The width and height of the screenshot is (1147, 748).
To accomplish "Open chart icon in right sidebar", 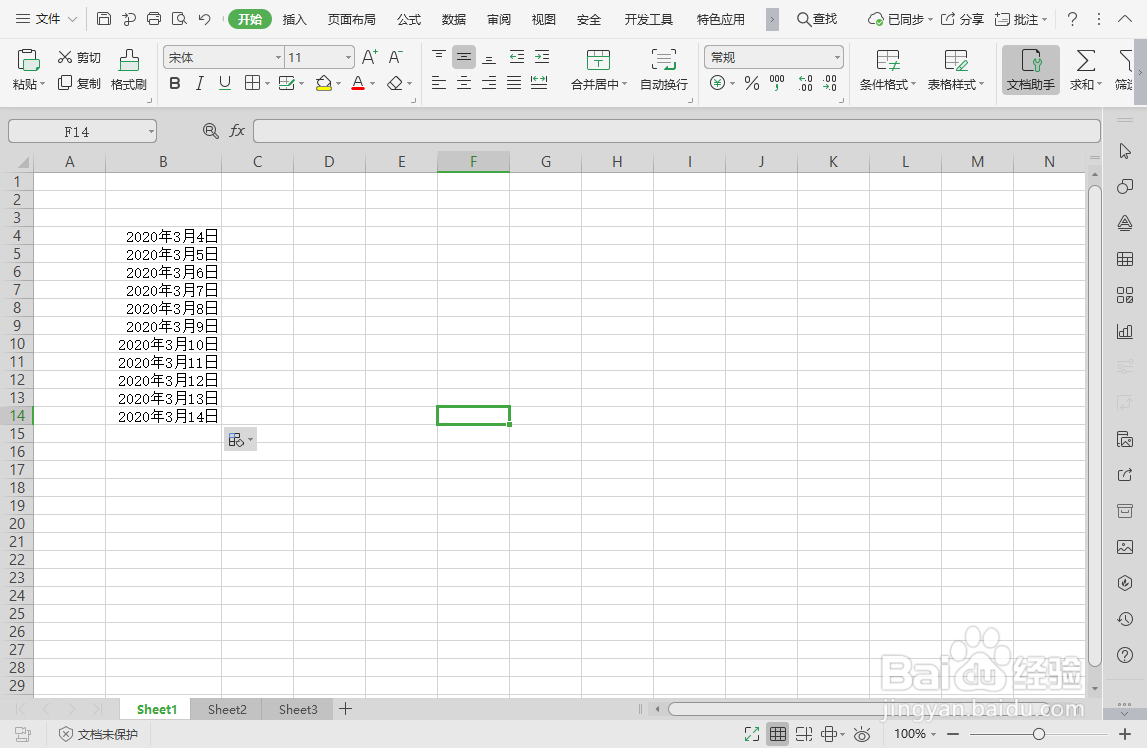I will 1125,331.
